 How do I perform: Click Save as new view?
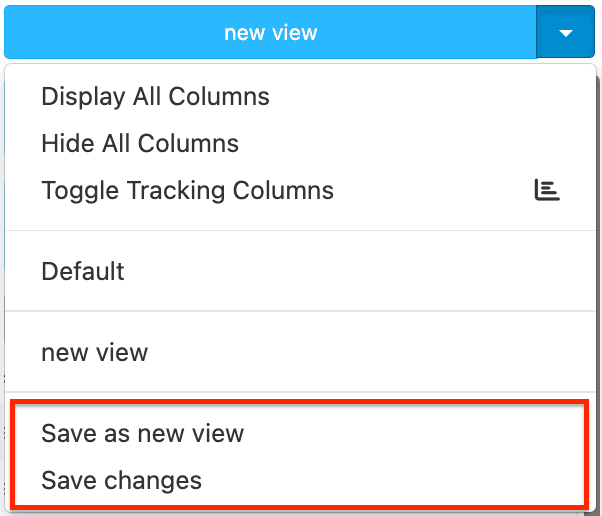point(142,433)
